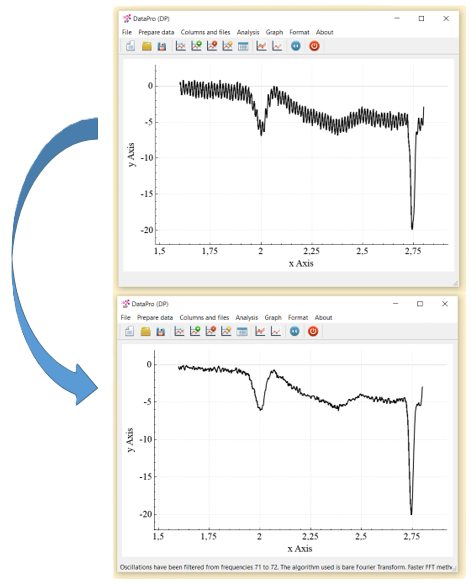Viewport: 473px width, 584px height.
Task: Open Prepare data menu in top window
Action: point(156,32)
